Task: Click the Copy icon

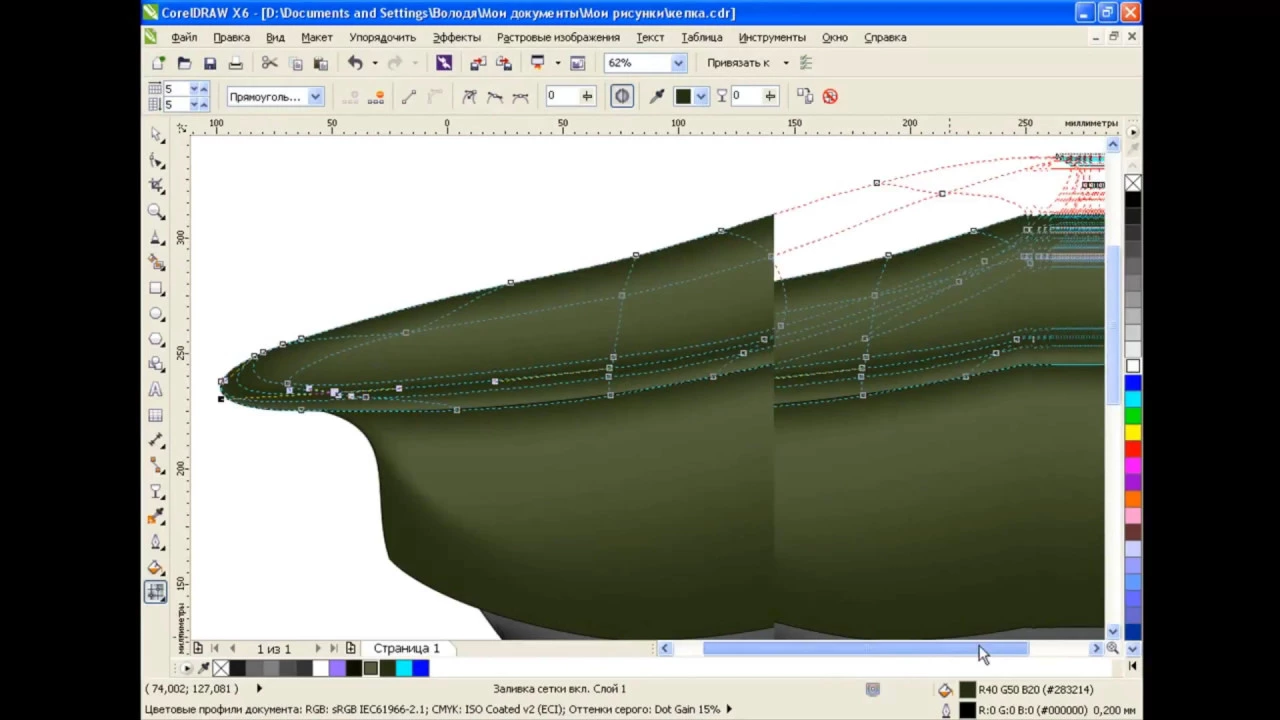Action: pos(295,63)
